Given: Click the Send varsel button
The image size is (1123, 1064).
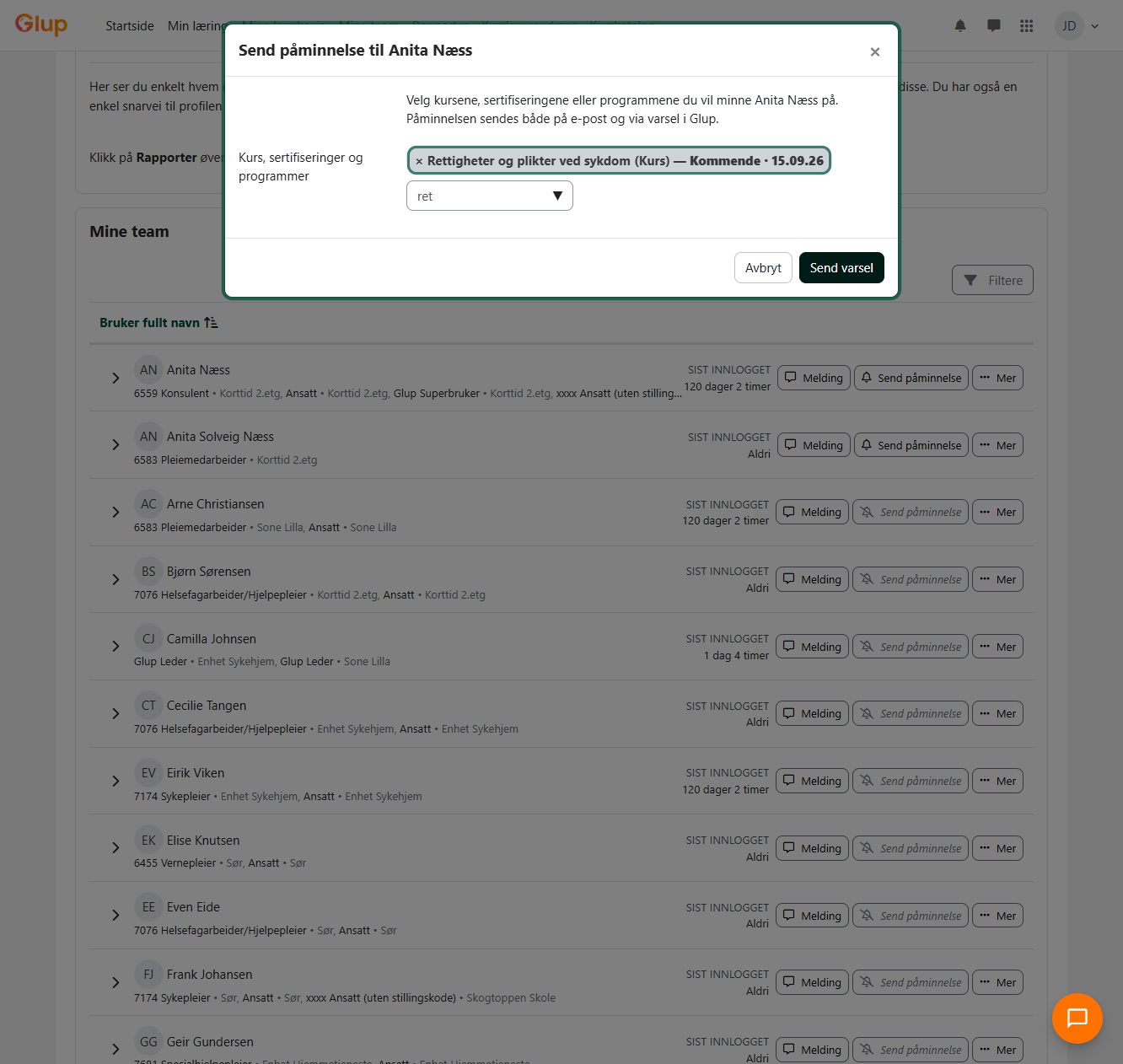Looking at the screenshot, I should (x=841, y=268).
